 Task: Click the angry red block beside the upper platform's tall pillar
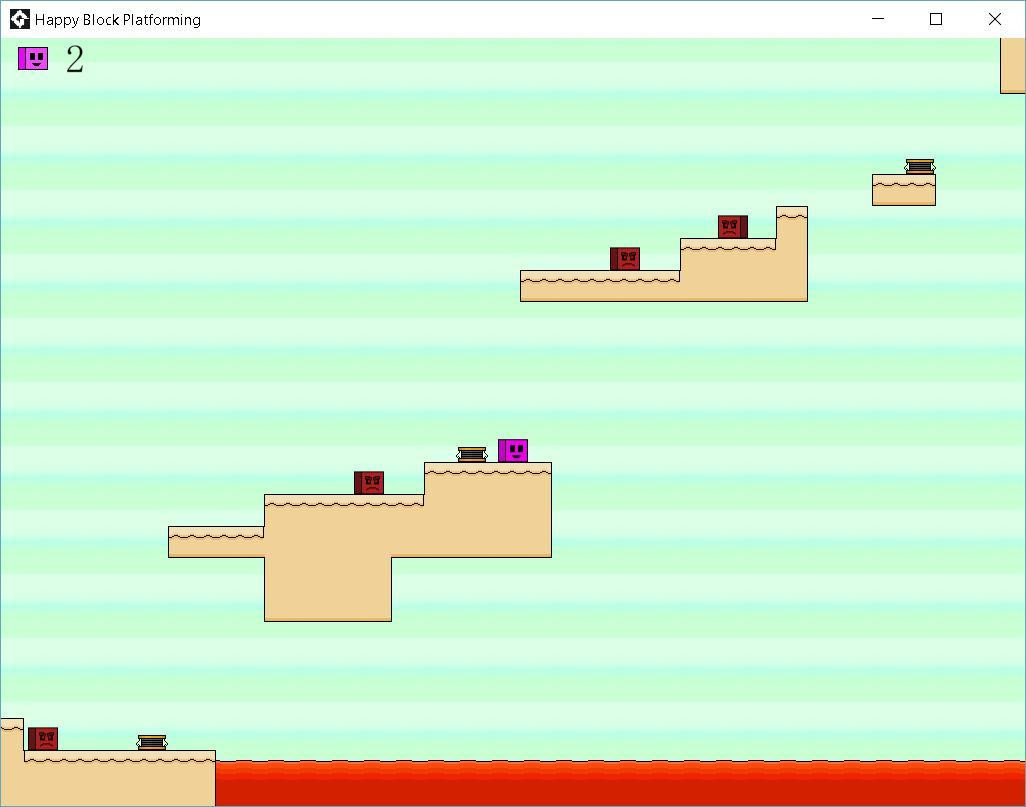coord(733,227)
